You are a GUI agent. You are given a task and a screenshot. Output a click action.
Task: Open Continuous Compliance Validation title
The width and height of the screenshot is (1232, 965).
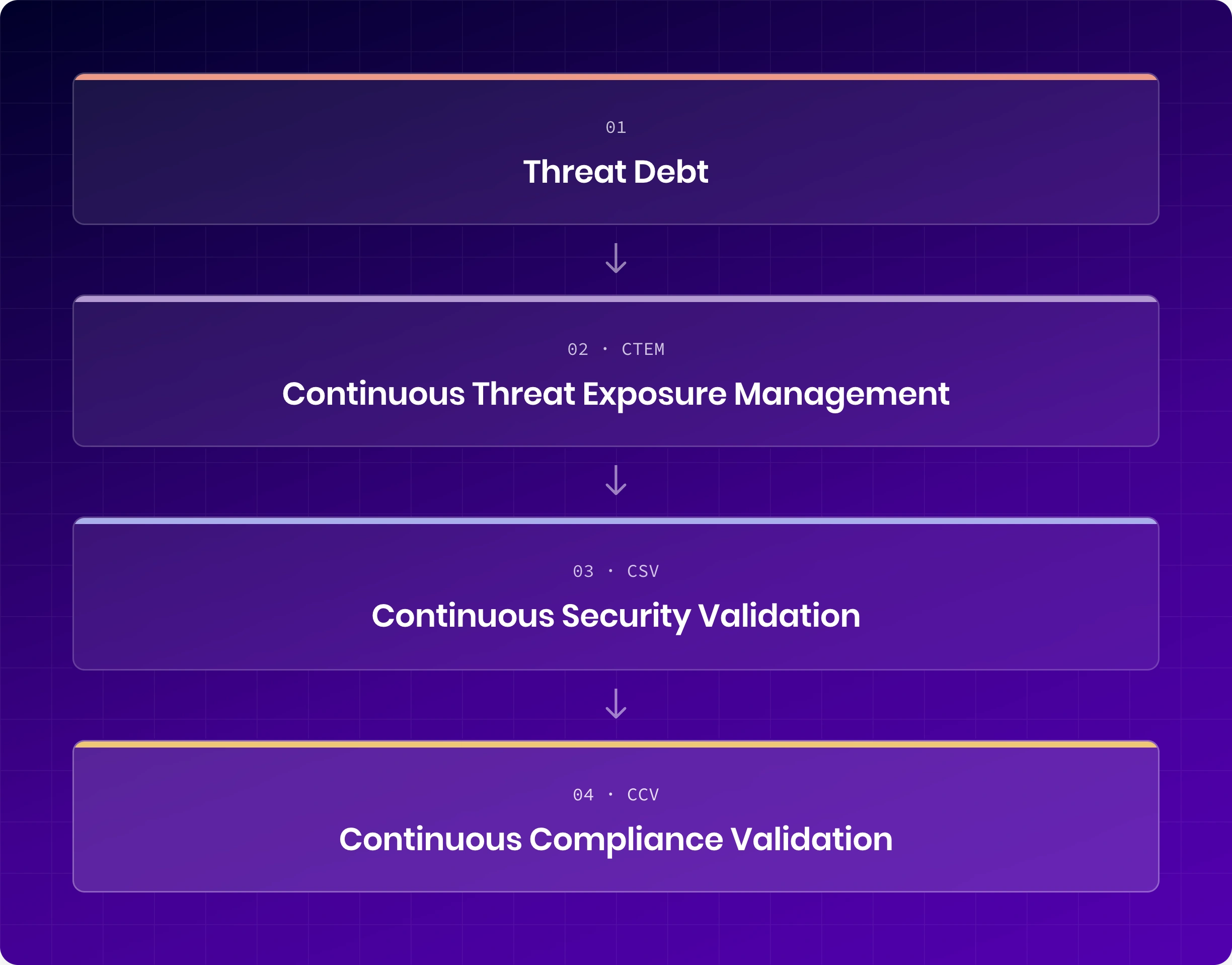[x=615, y=840]
